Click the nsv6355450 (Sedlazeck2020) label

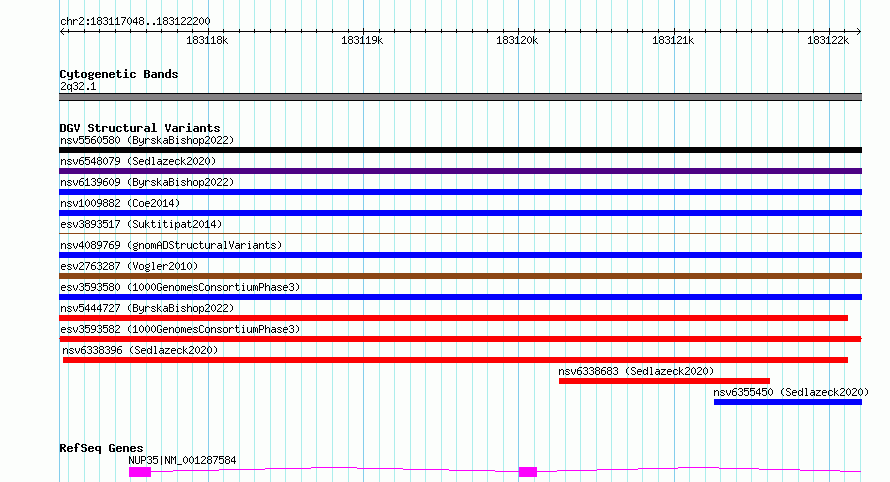pos(791,392)
